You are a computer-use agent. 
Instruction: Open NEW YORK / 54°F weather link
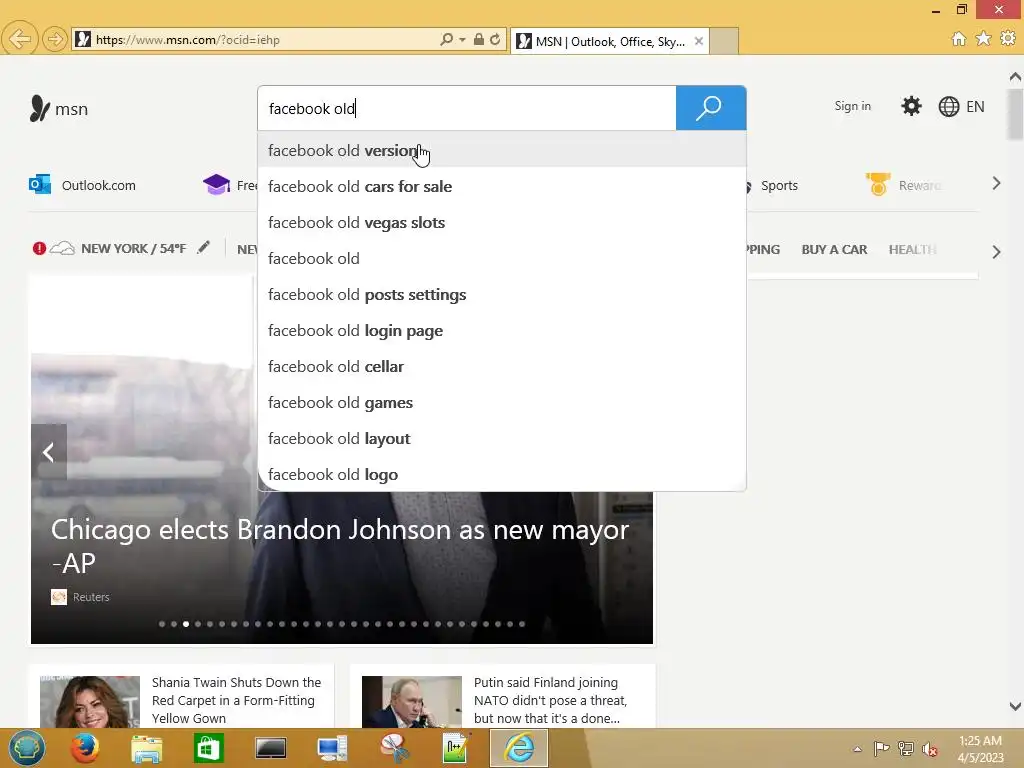pos(133,249)
